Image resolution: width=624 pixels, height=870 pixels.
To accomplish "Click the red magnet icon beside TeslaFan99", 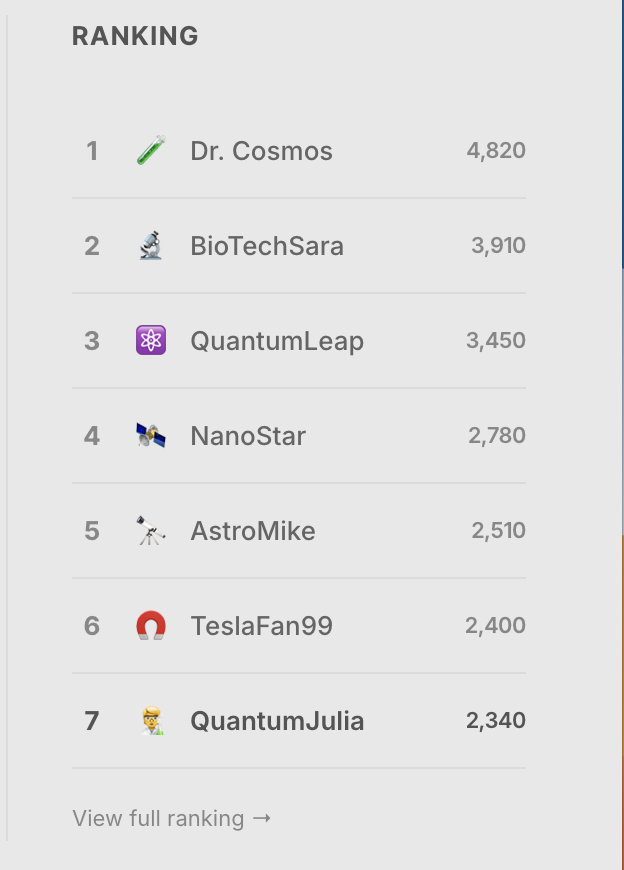I will coord(151,626).
